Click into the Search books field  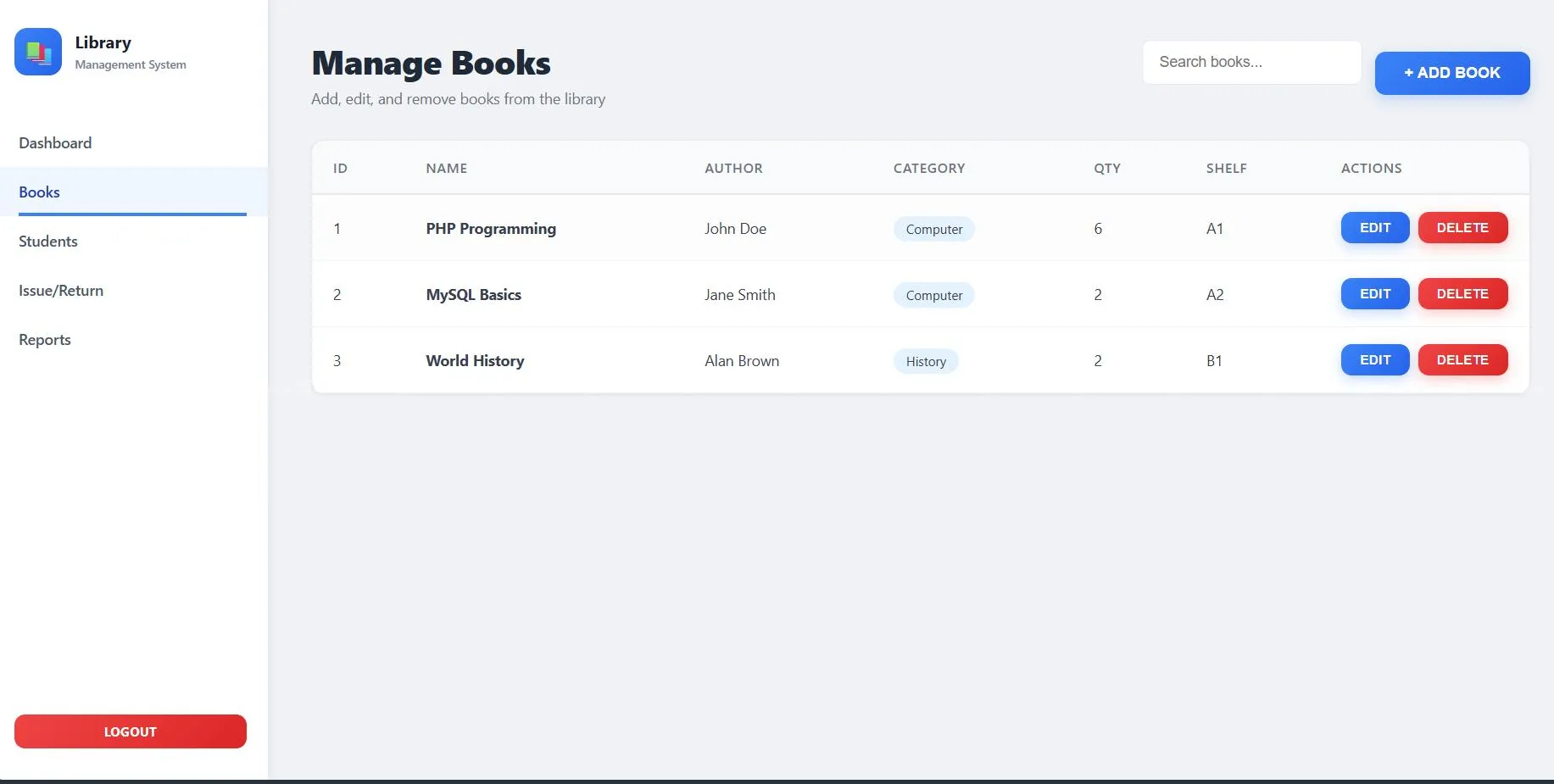pyautogui.click(x=1250, y=62)
